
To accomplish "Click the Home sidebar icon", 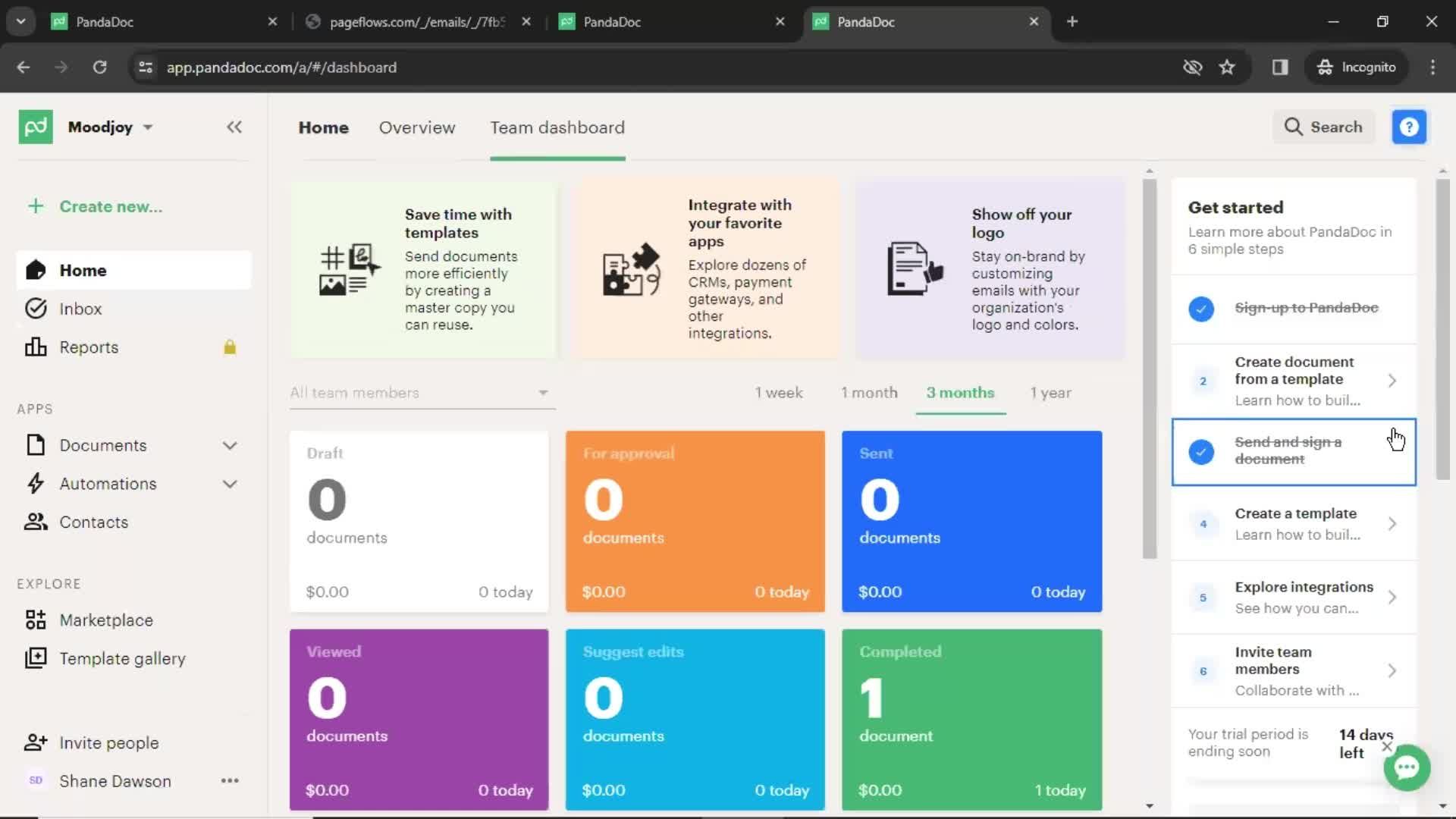I will [x=34, y=270].
